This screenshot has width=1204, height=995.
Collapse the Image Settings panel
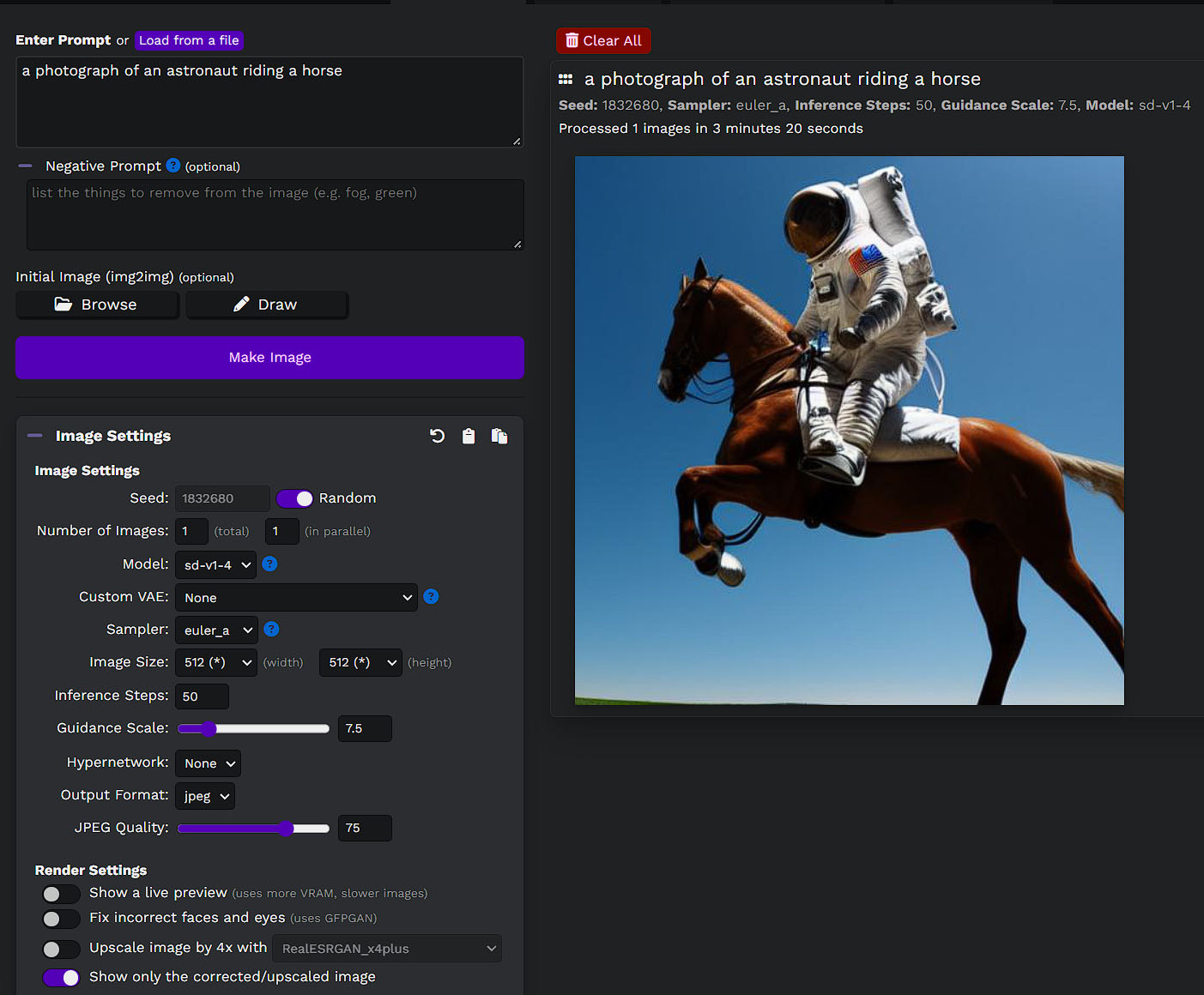(x=34, y=436)
